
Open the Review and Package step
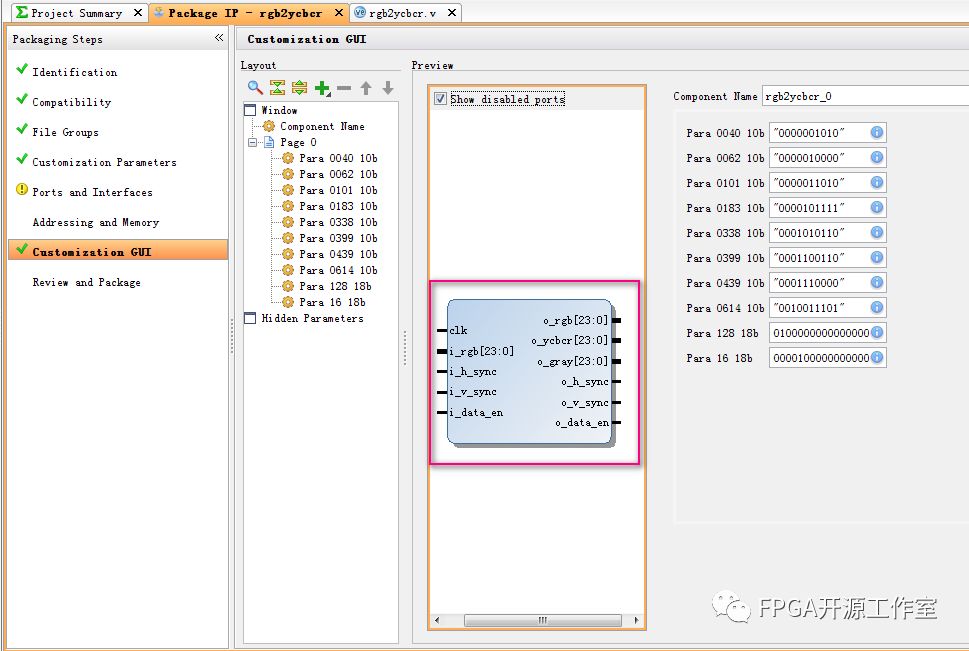click(86, 282)
